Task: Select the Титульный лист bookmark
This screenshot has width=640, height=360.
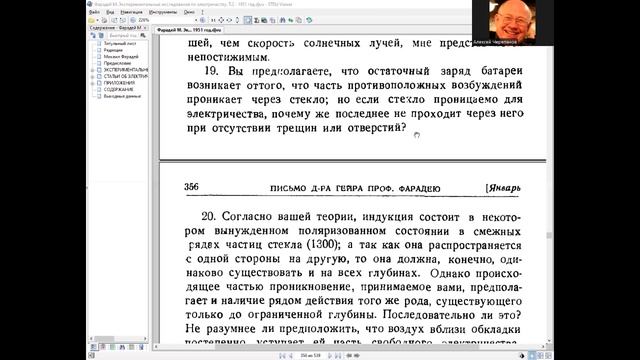Action: tap(120, 43)
